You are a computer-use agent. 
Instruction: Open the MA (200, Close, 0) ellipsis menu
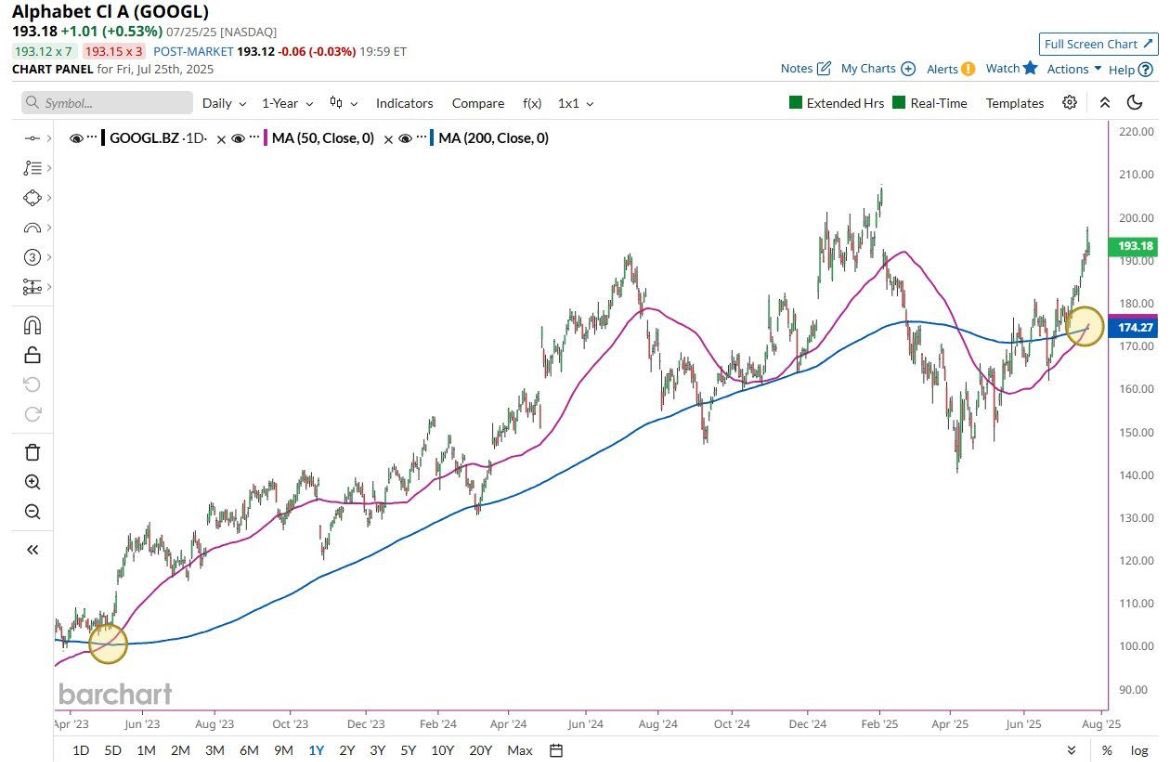tap(422, 137)
